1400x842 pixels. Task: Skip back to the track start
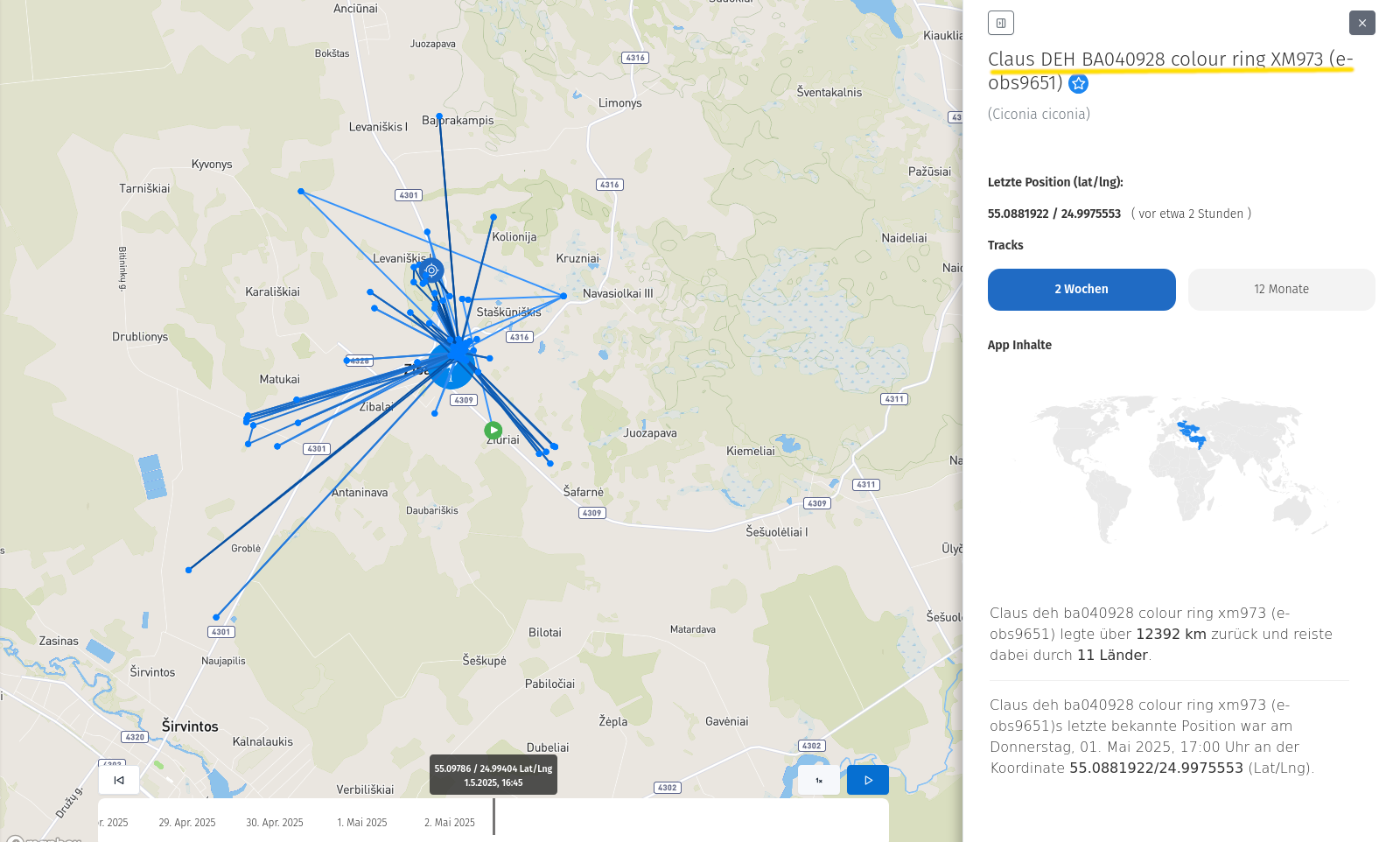coord(119,780)
